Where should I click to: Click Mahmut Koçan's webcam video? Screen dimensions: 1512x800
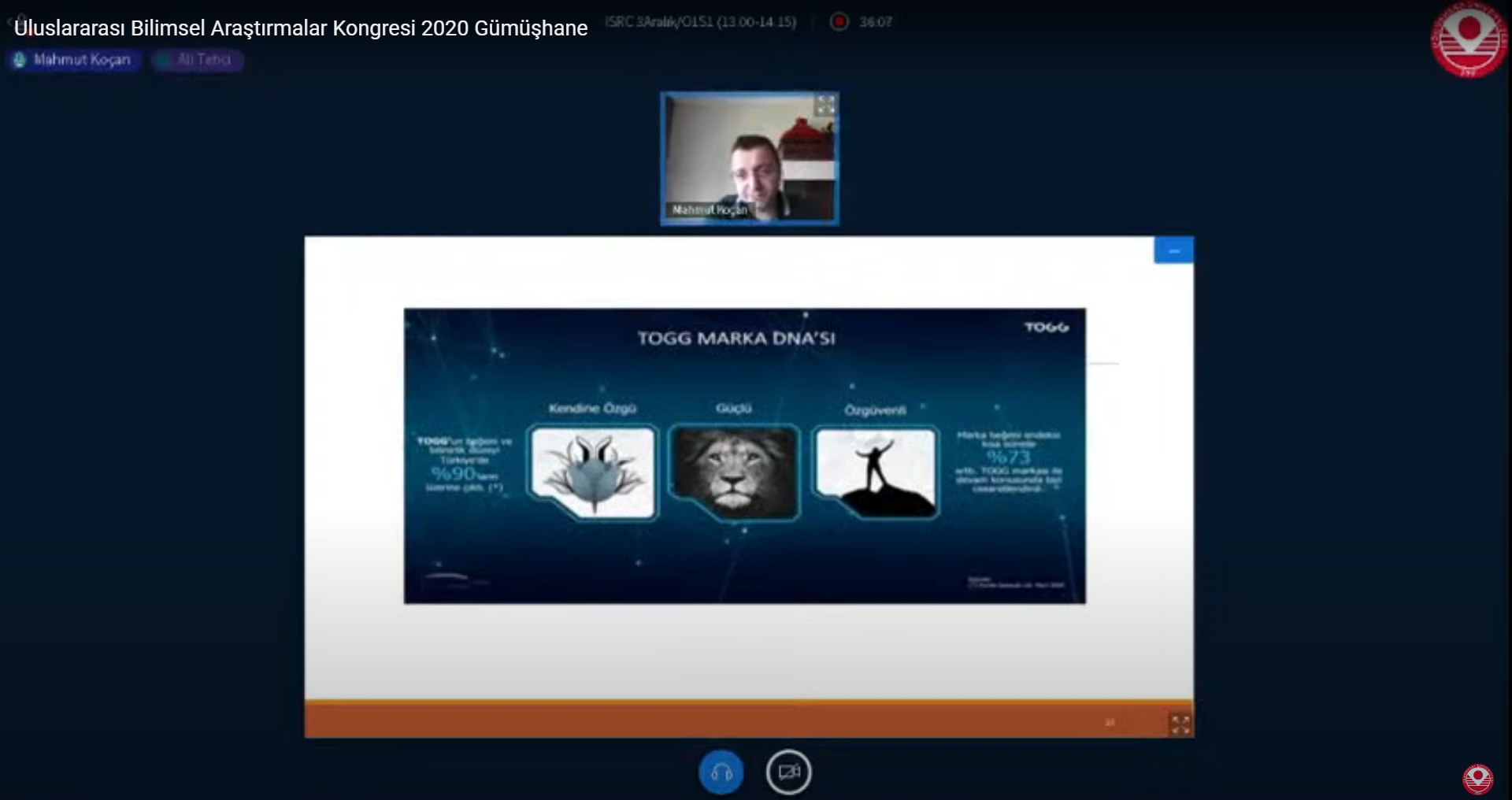click(750, 158)
